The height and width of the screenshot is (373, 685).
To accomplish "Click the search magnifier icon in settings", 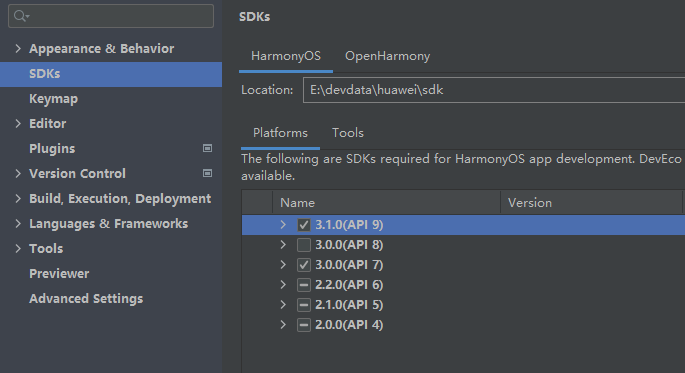I will (21, 16).
